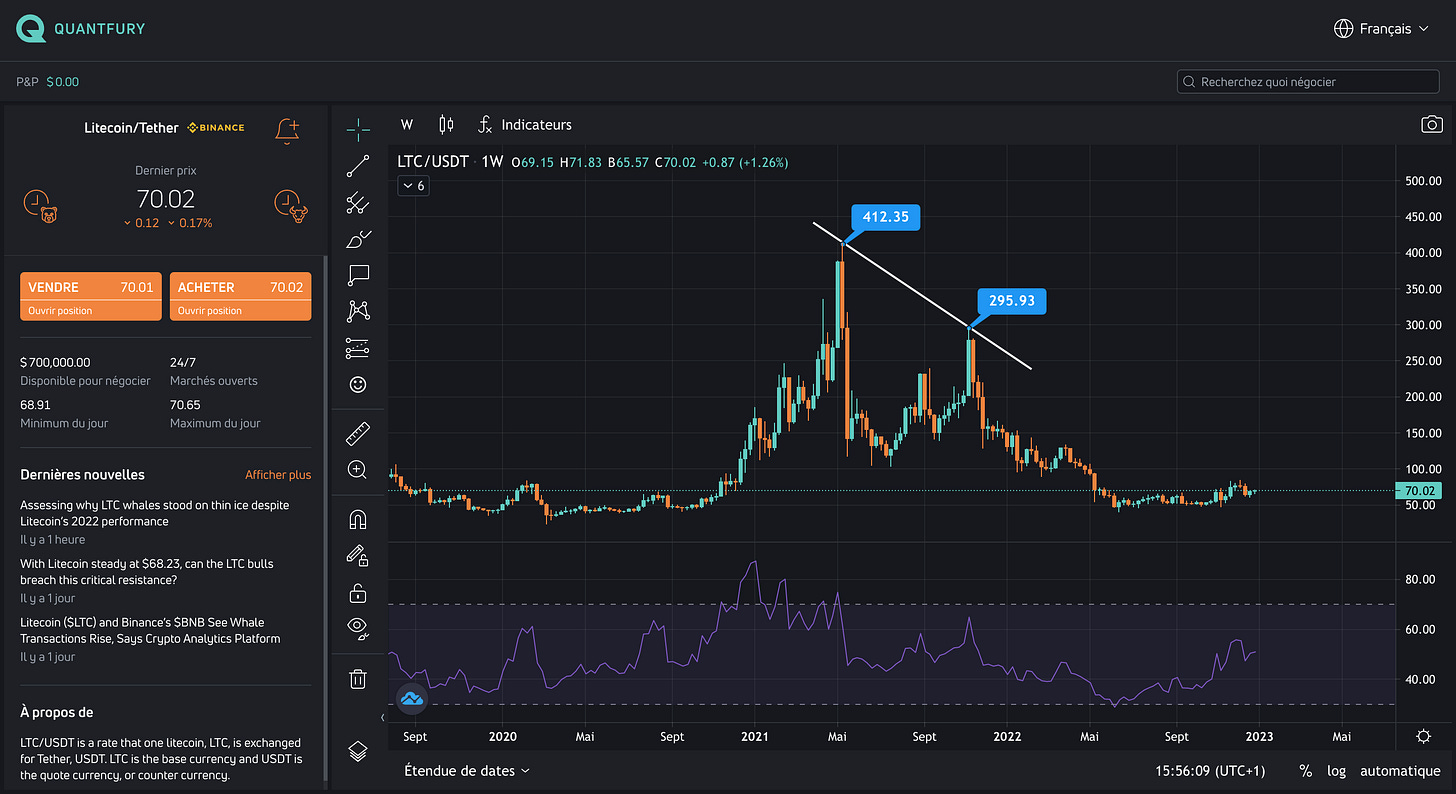
Task: Open chart settings gear icon
Action: pos(1424,736)
